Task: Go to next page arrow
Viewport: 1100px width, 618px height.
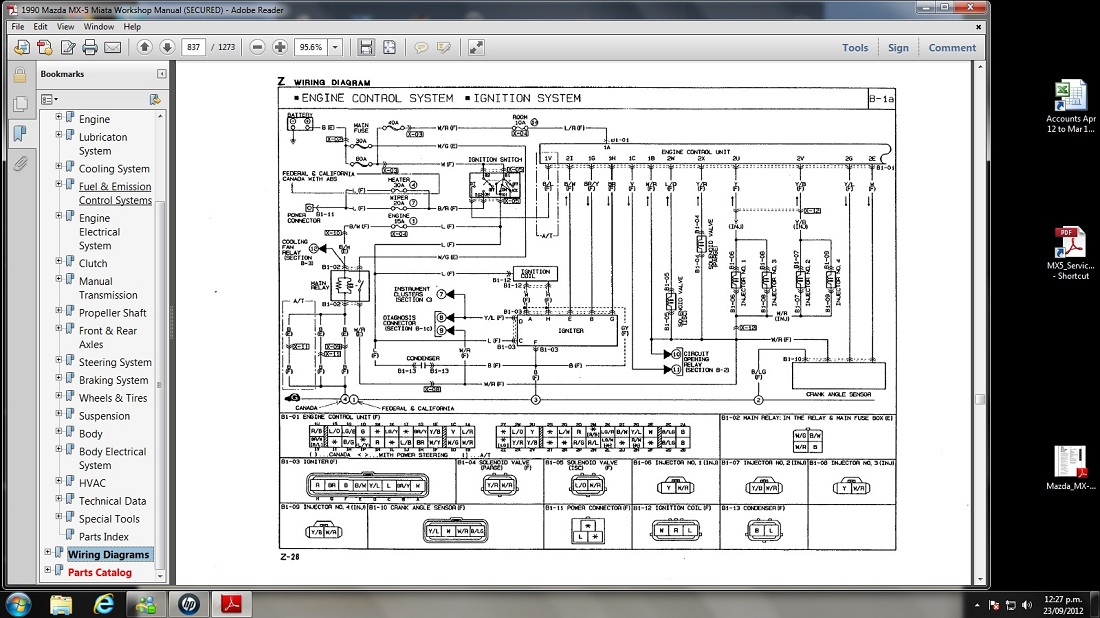Action: pyautogui.click(x=167, y=47)
